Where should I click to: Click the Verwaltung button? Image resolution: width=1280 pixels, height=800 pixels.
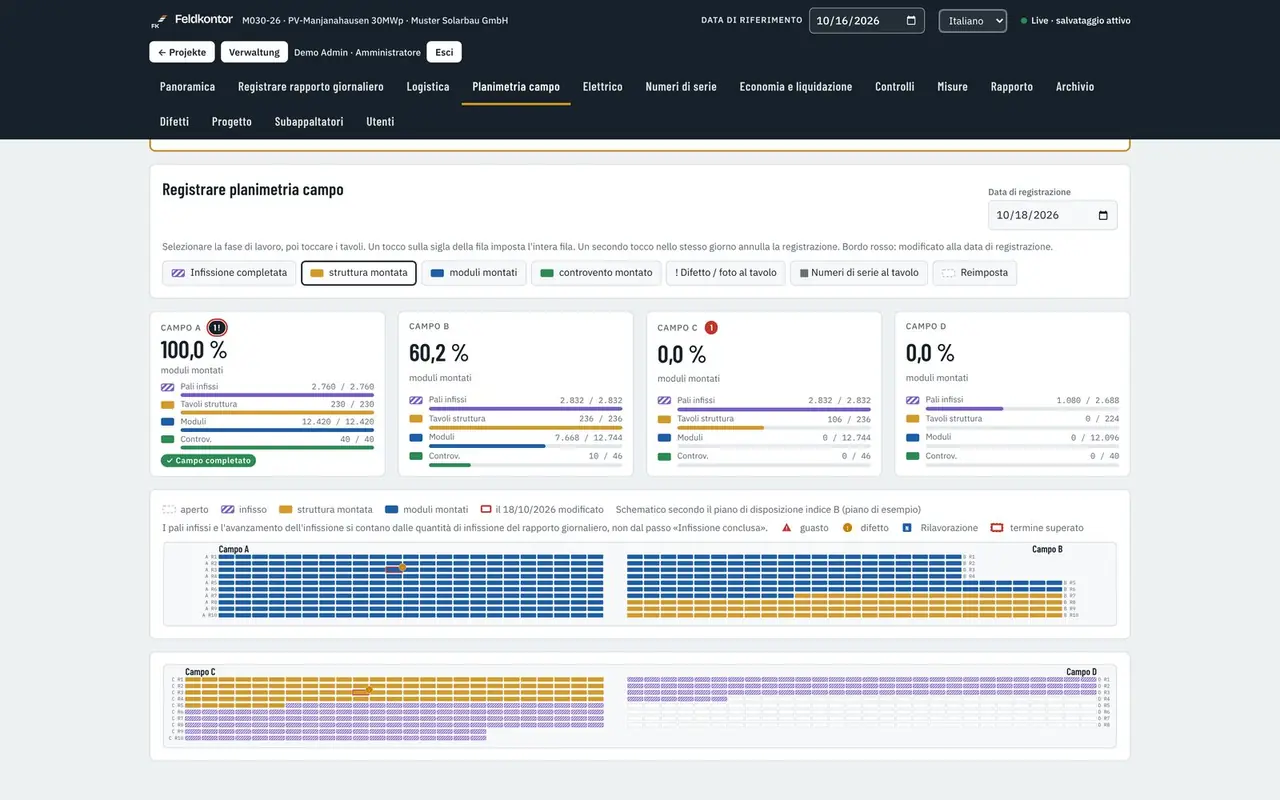pyautogui.click(x=254, y=52)
